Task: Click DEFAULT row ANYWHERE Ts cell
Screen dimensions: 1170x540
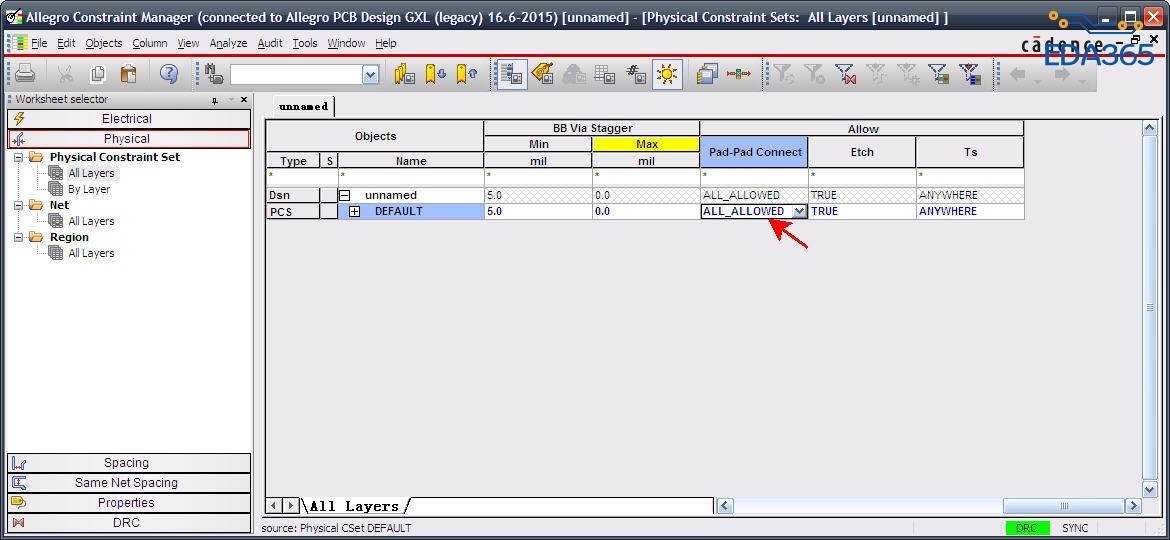Action: [x=970, y=212]
